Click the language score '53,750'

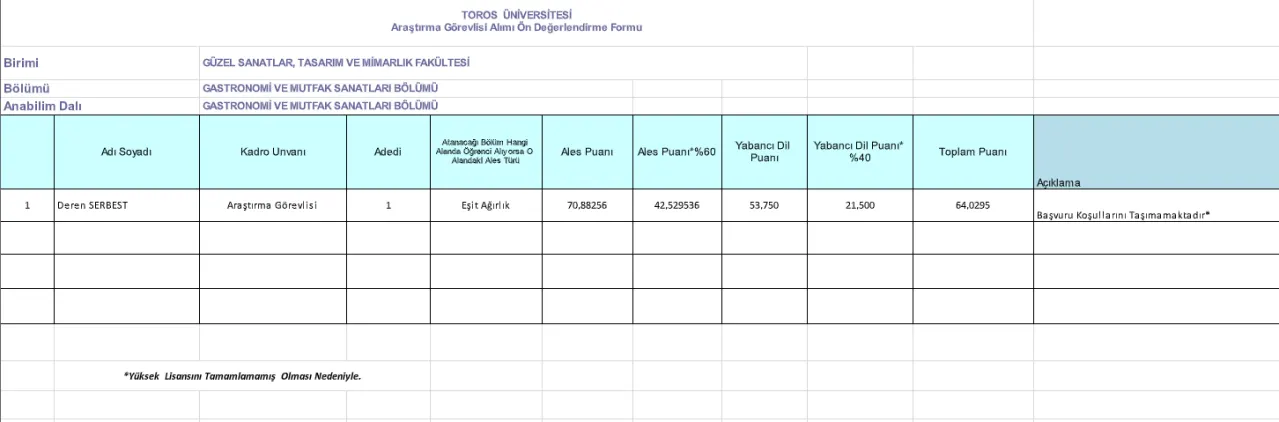tap(764, 205)
